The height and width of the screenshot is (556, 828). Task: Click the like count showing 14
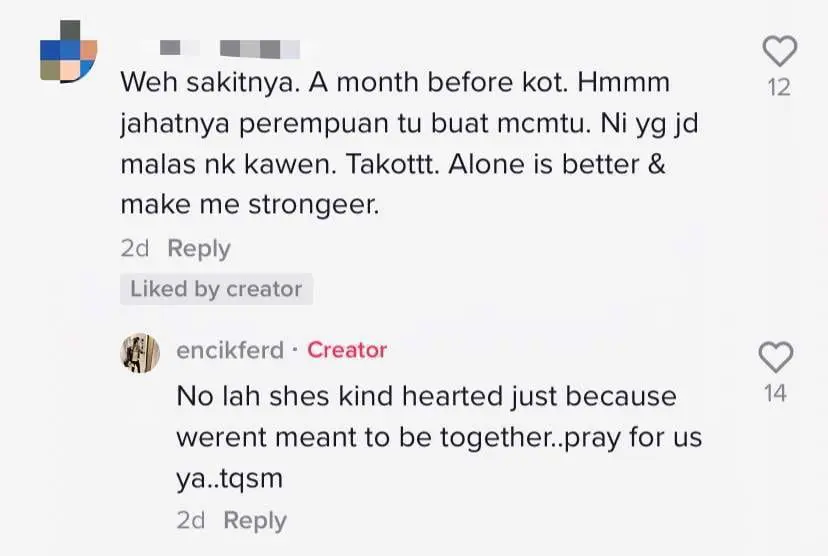click(776, 393)
